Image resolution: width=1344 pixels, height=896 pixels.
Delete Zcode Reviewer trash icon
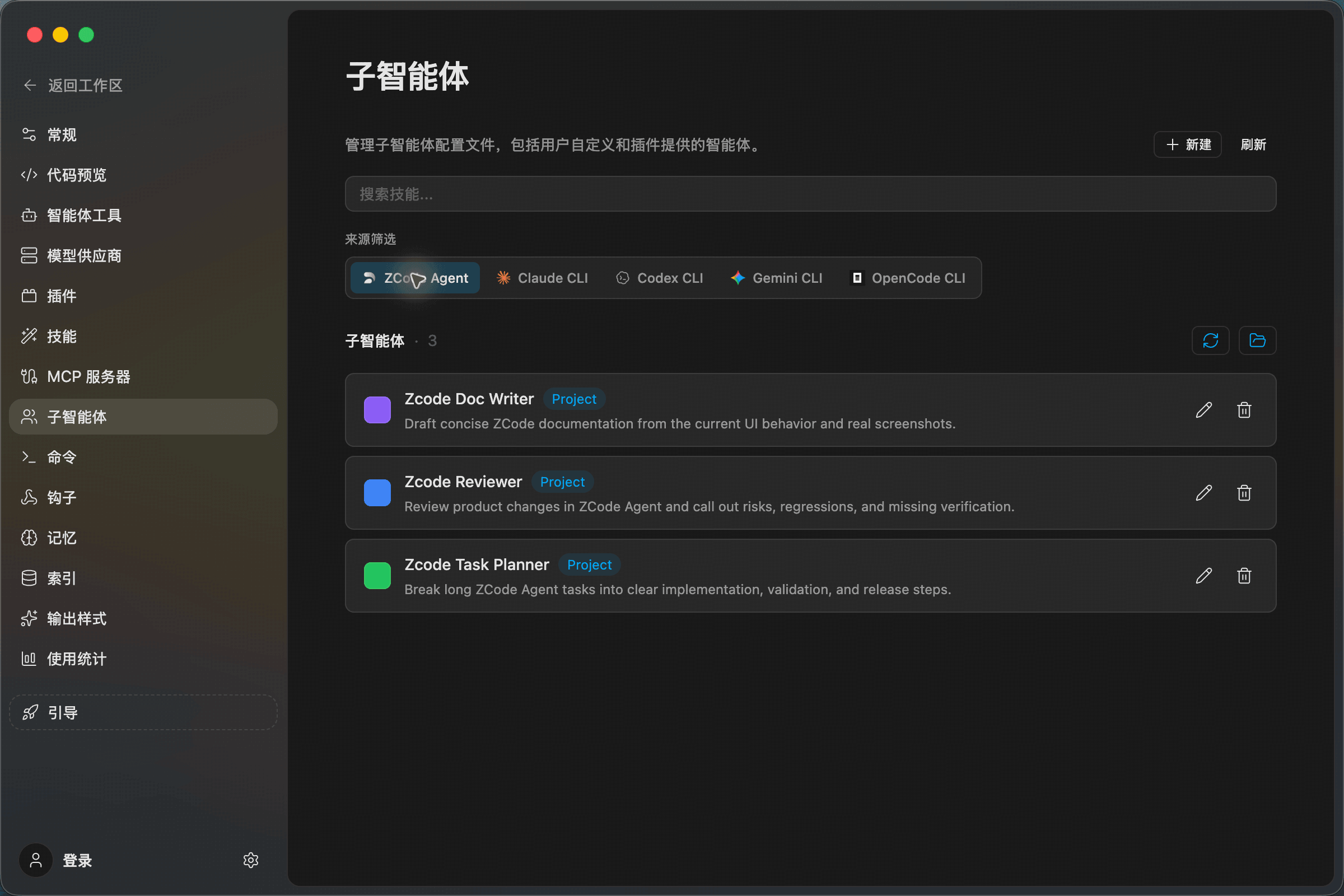[x=1244, y=493]
